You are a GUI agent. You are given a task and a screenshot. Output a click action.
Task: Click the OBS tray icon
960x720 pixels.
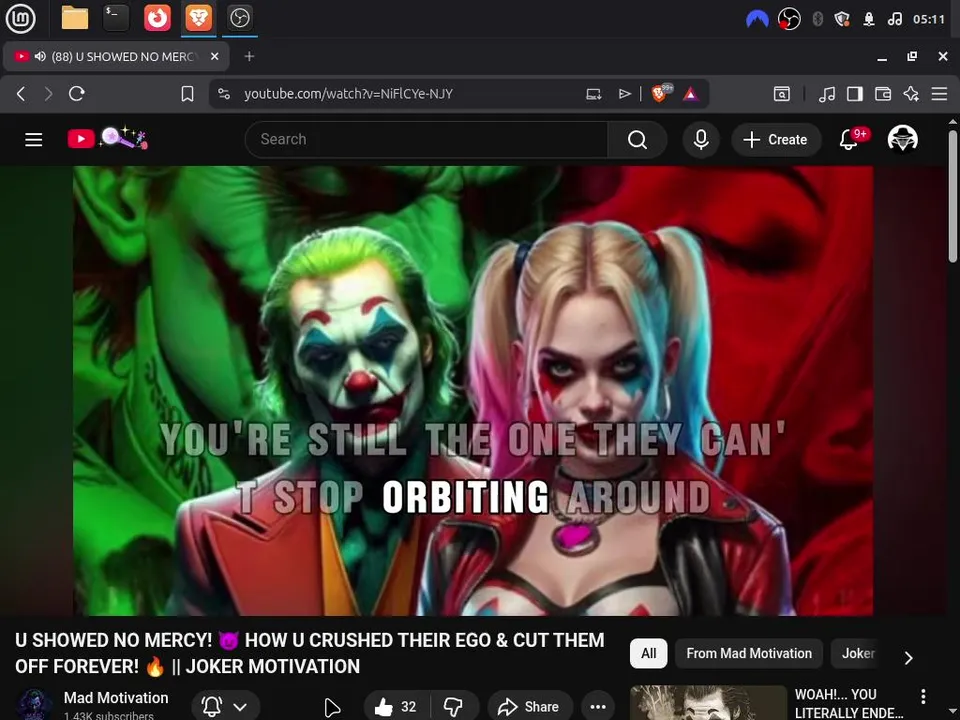(x=789, y=20)
